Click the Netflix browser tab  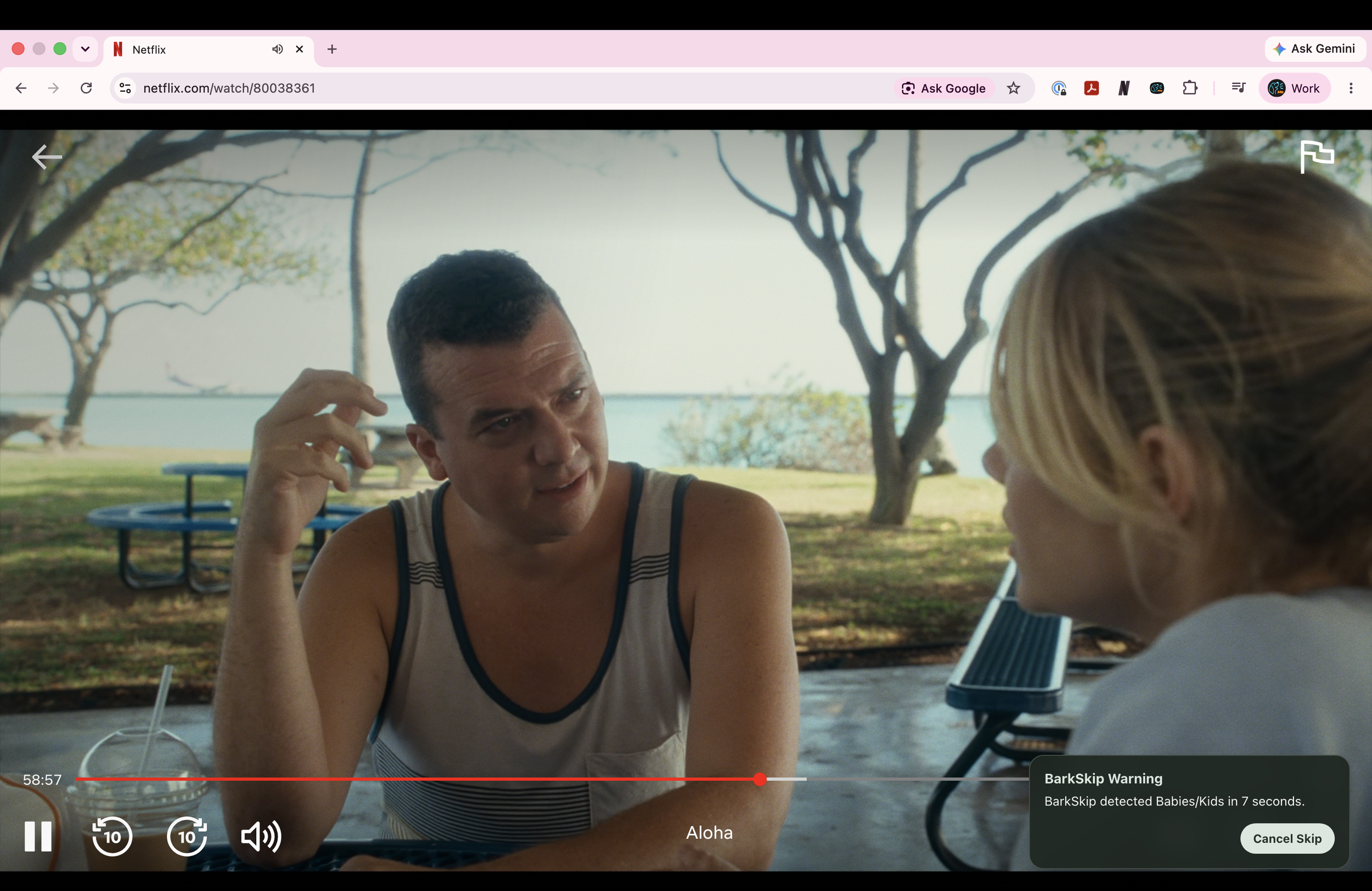209,49
